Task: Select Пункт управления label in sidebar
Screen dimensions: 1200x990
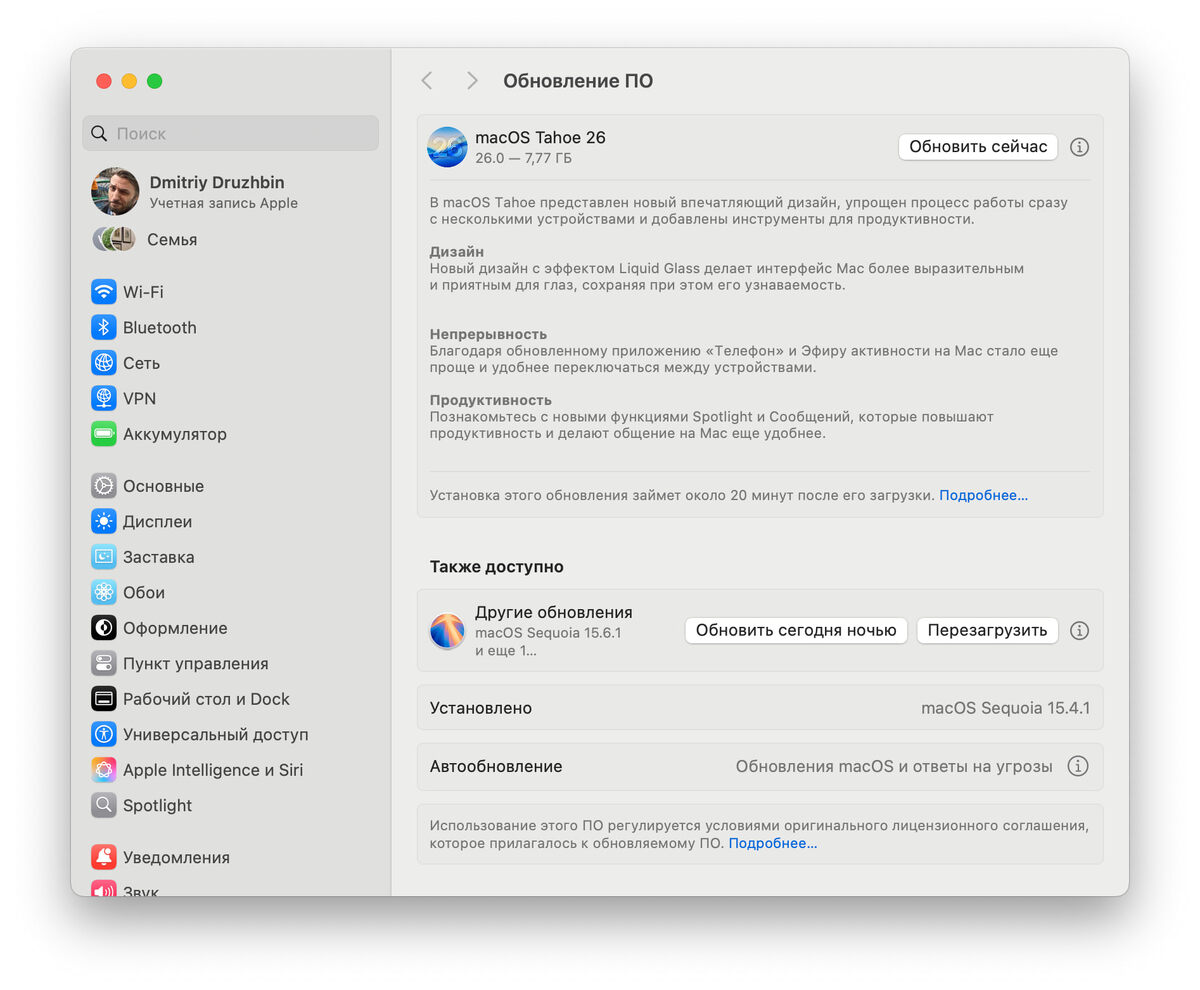Action: click(x=196, y=664)
